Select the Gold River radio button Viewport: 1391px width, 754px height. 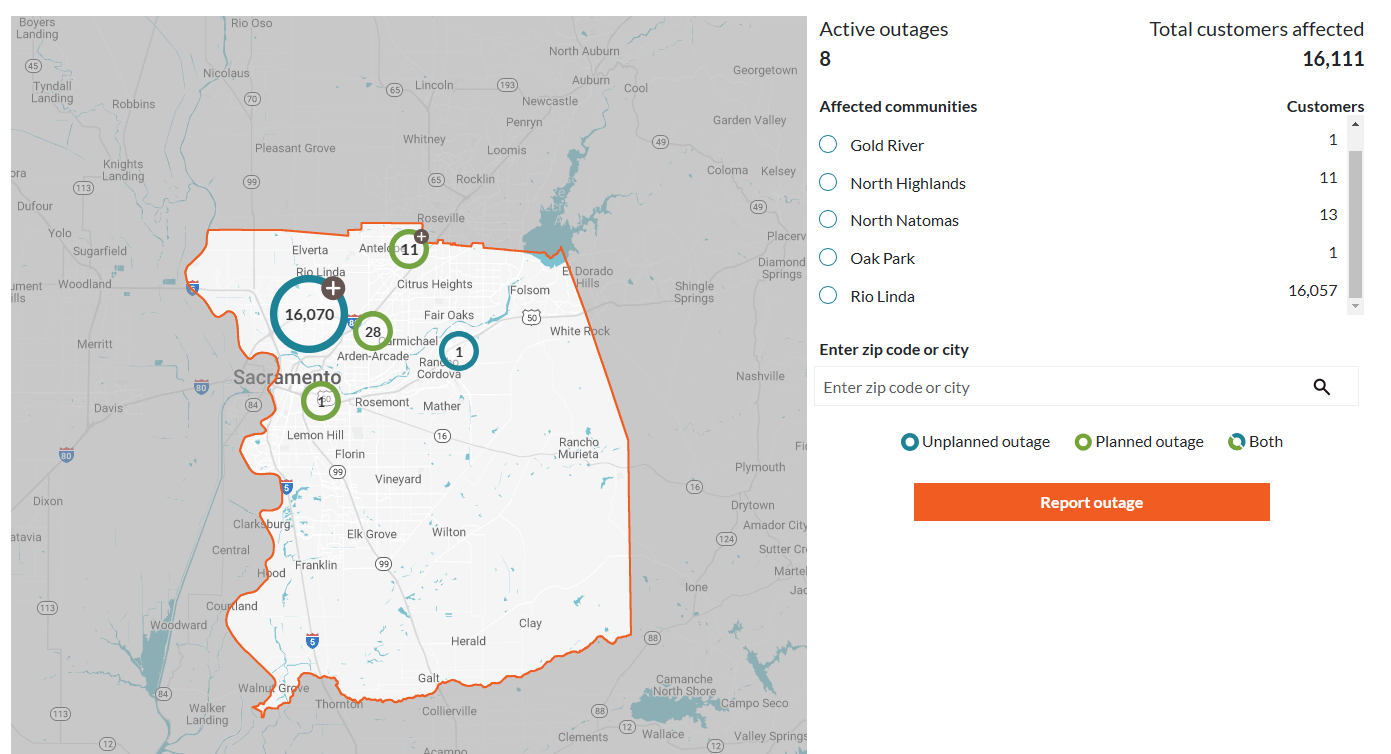(827, 143)
